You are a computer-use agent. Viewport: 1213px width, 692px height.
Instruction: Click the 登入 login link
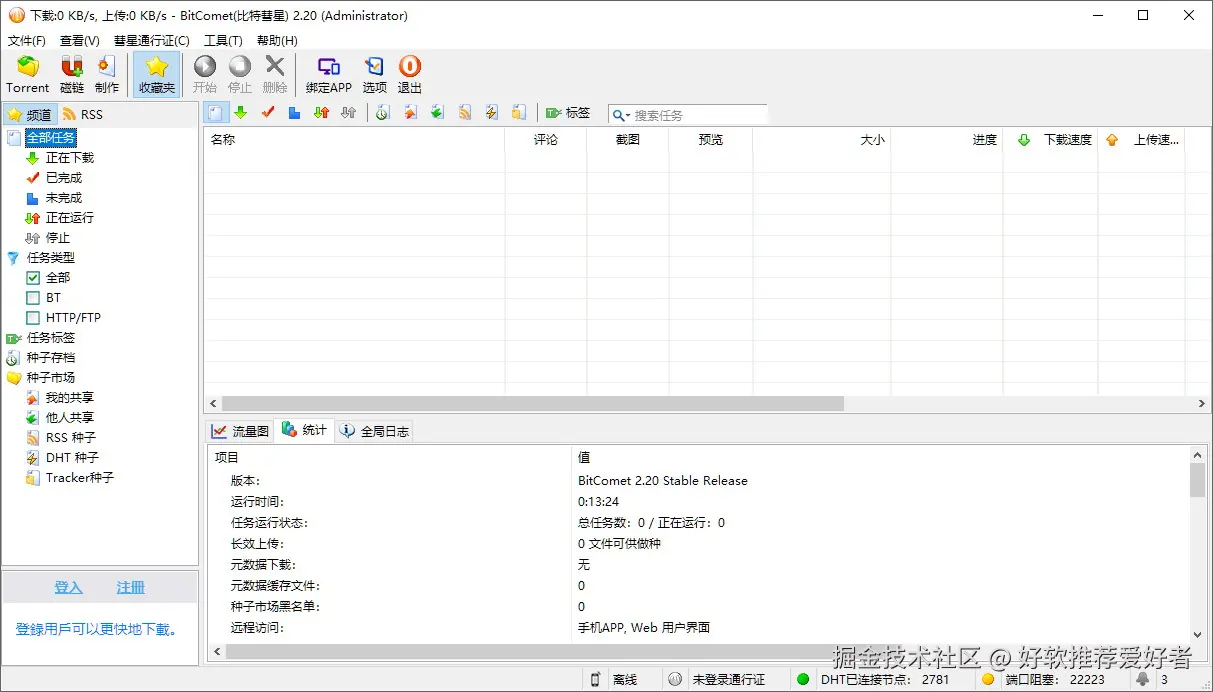(x=68, y=587)
